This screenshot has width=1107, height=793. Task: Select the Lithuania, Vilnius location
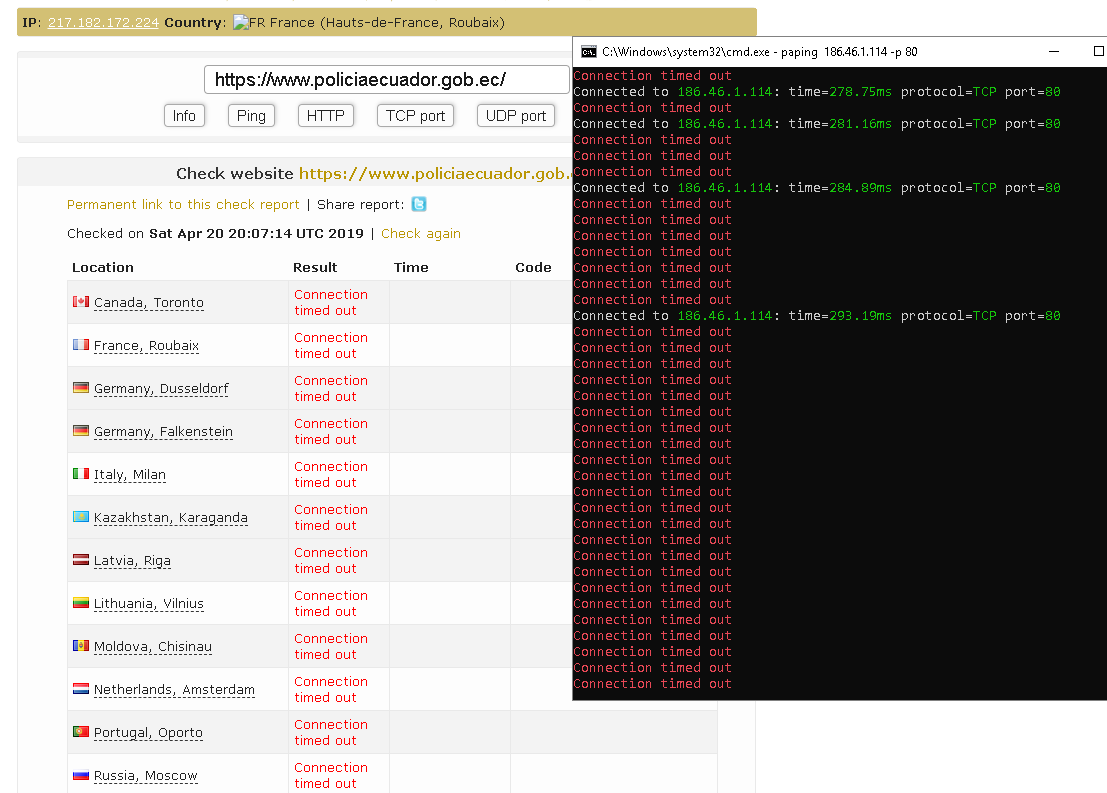click(x=149, y=604)
